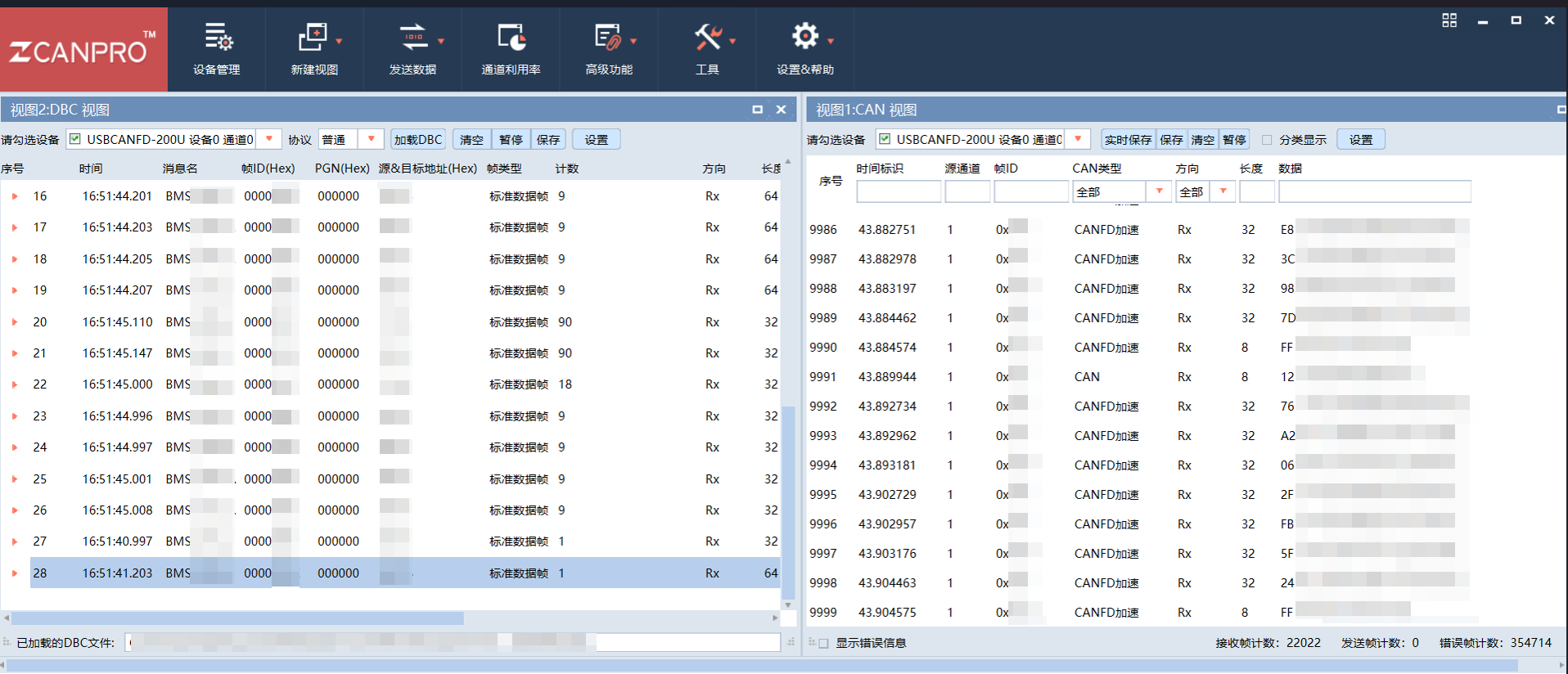This screenshot has height=674, width=1568.
Task: Click the 时间 column header in DBC view
Action: (x=91, y=168)
